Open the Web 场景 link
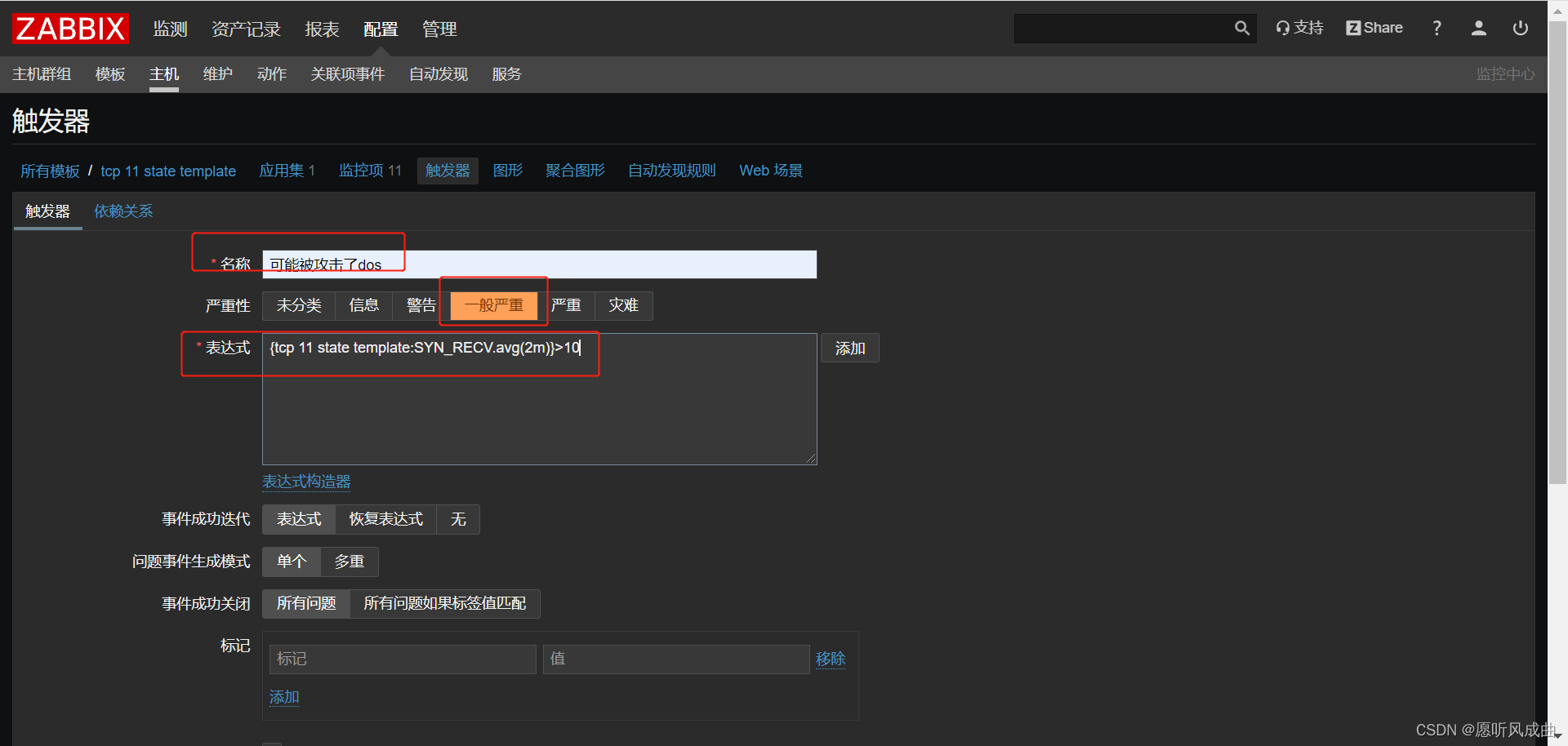Viewport: 1568px width, 746px height. pyautogui.click(x=771, y=171)
